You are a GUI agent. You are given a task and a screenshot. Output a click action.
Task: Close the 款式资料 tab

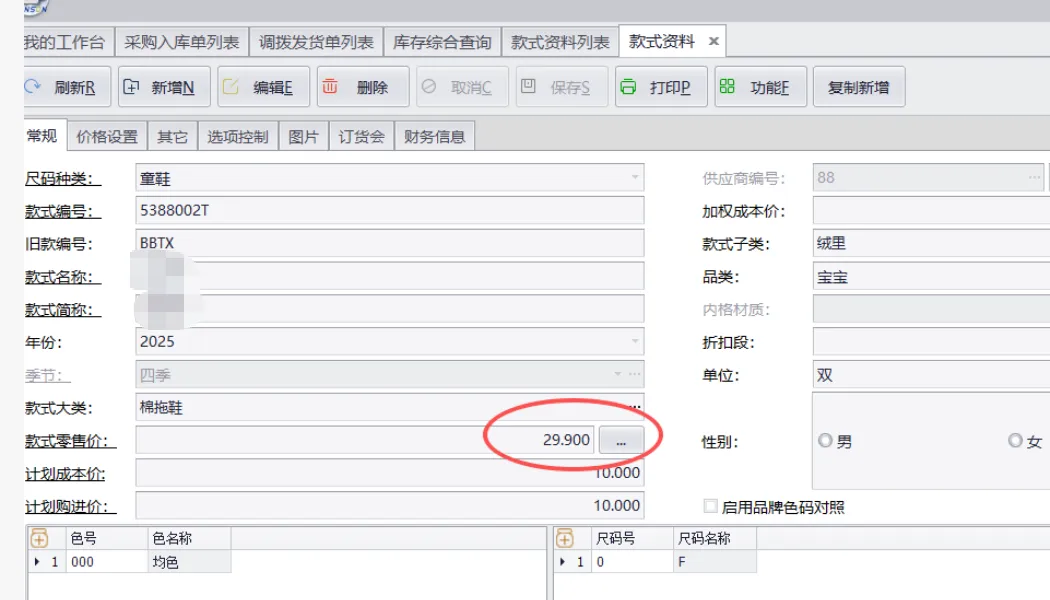714,42
